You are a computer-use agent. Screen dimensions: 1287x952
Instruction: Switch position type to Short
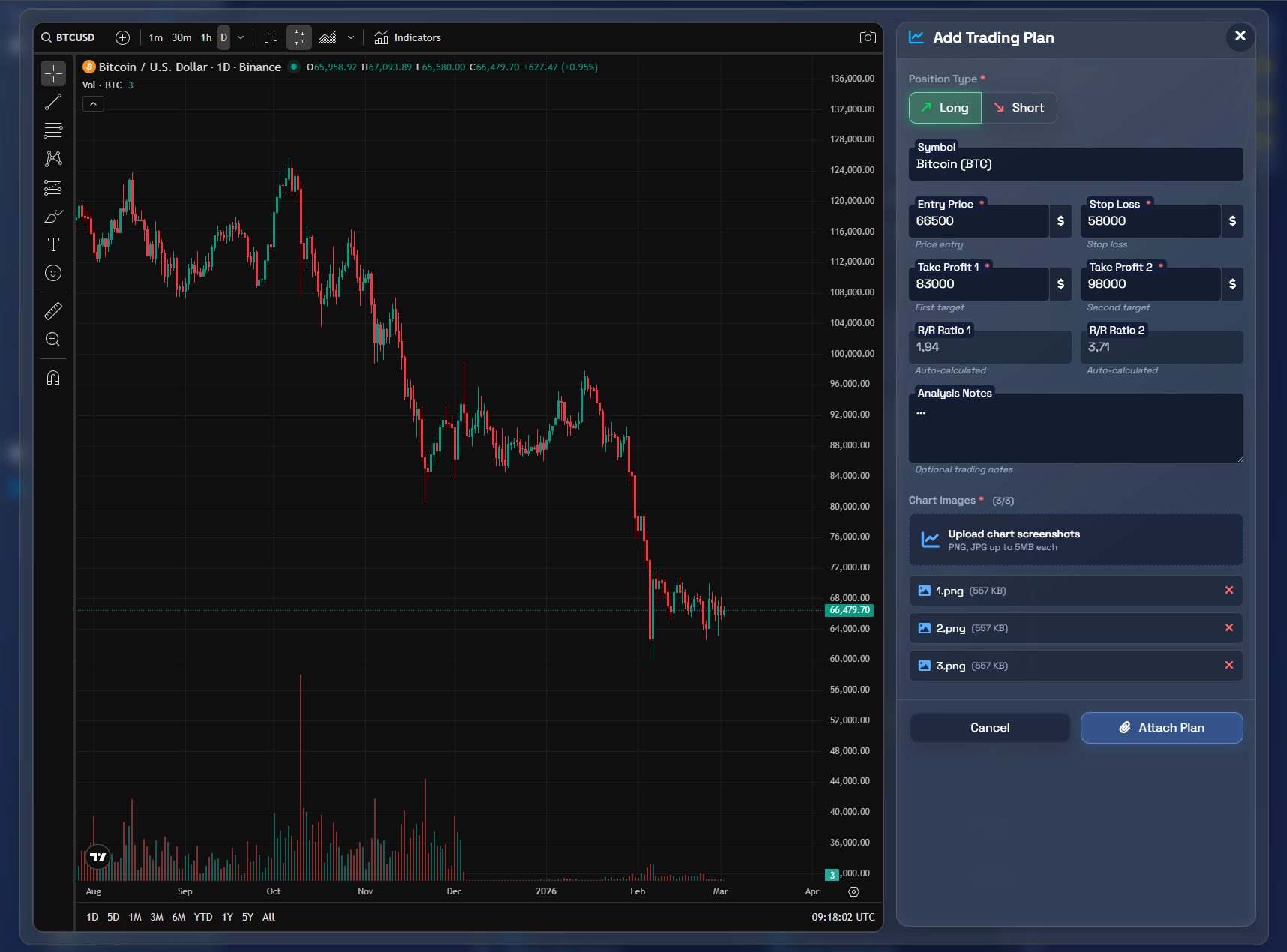(x=1019, y=107)
